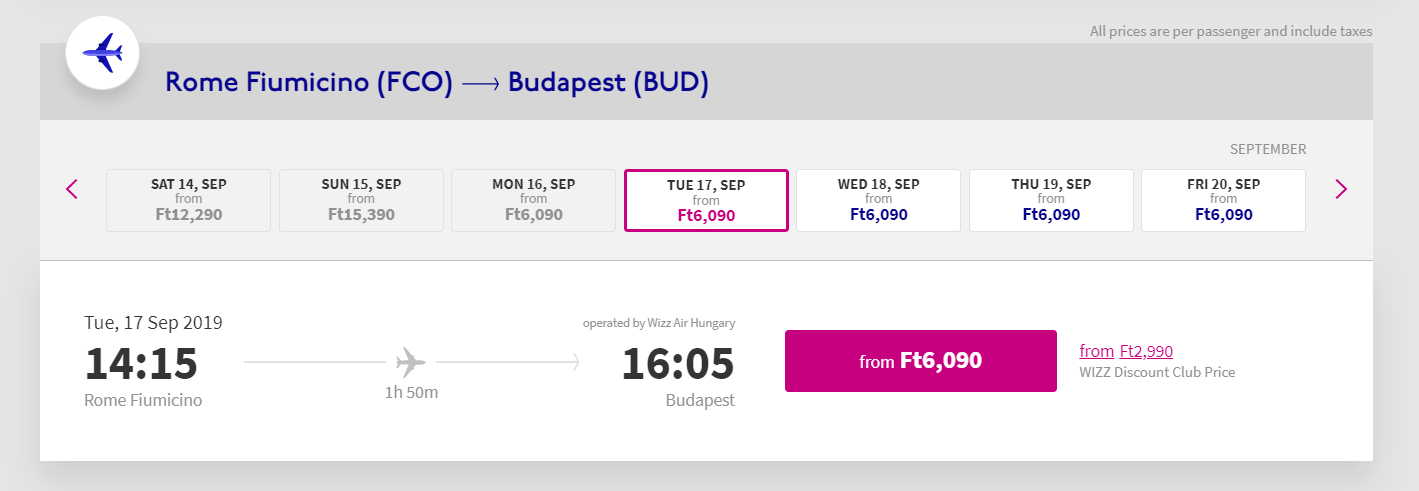Go to previous dates with left arrow
This screenshot has height=491, width=1419.
pyautogui.click(x=72, y=189)
